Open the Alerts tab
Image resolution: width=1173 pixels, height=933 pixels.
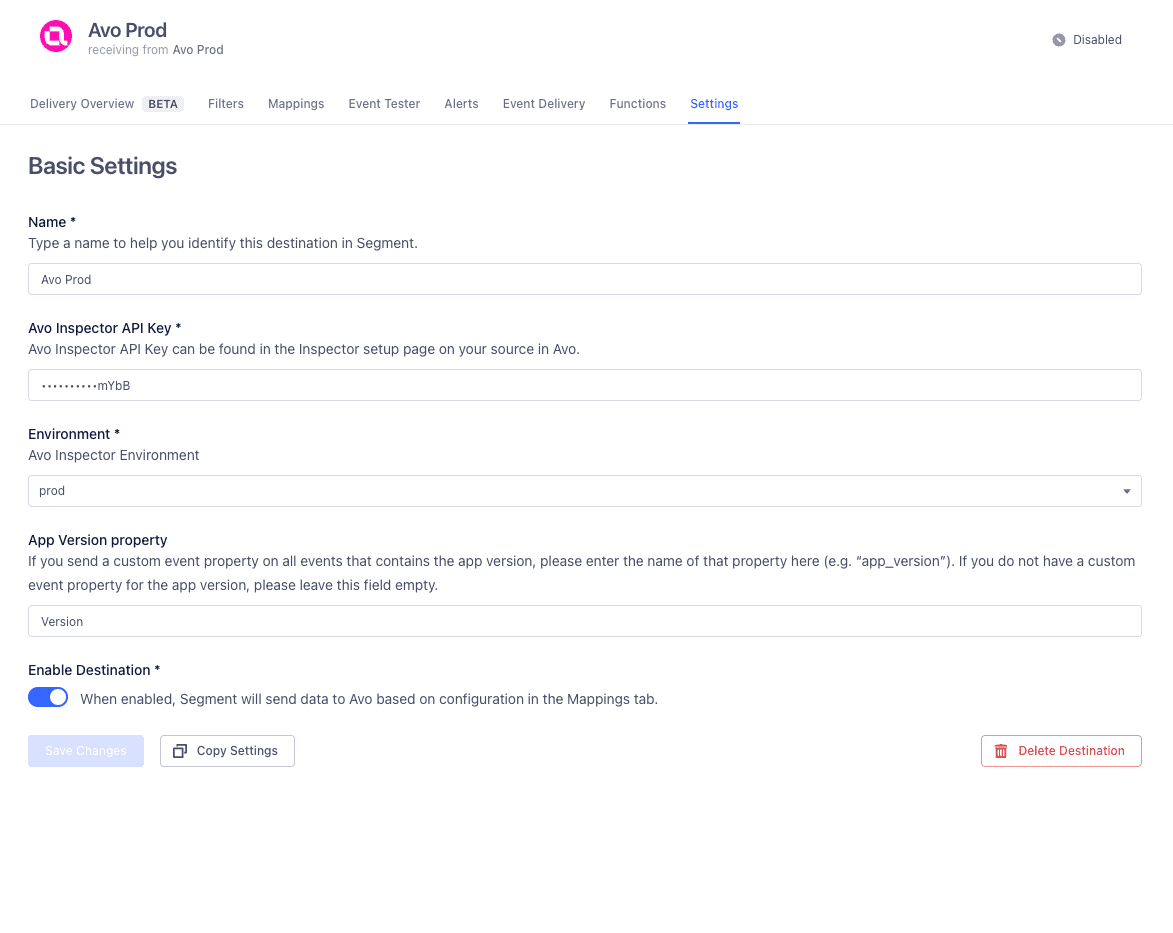(x=461, y=103)
